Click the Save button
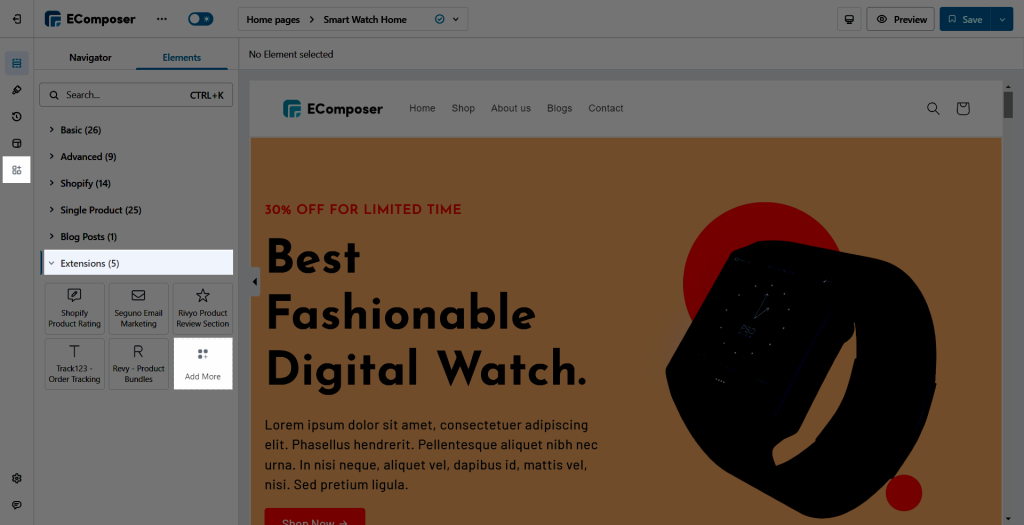Viewport: 1024px width, 525px height. [965, 19]
